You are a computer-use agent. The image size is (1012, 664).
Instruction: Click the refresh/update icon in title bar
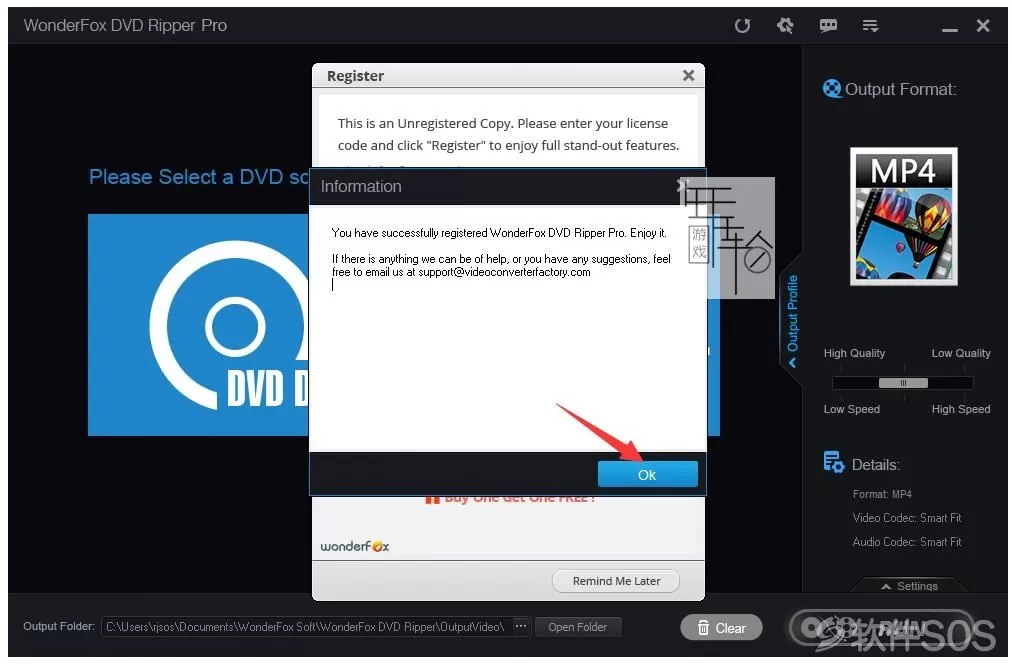[x=742, y=26]
